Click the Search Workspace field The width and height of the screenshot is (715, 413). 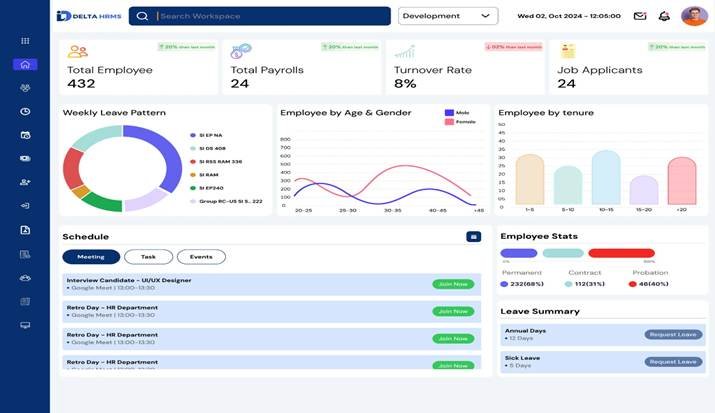(x=270, y=16)
